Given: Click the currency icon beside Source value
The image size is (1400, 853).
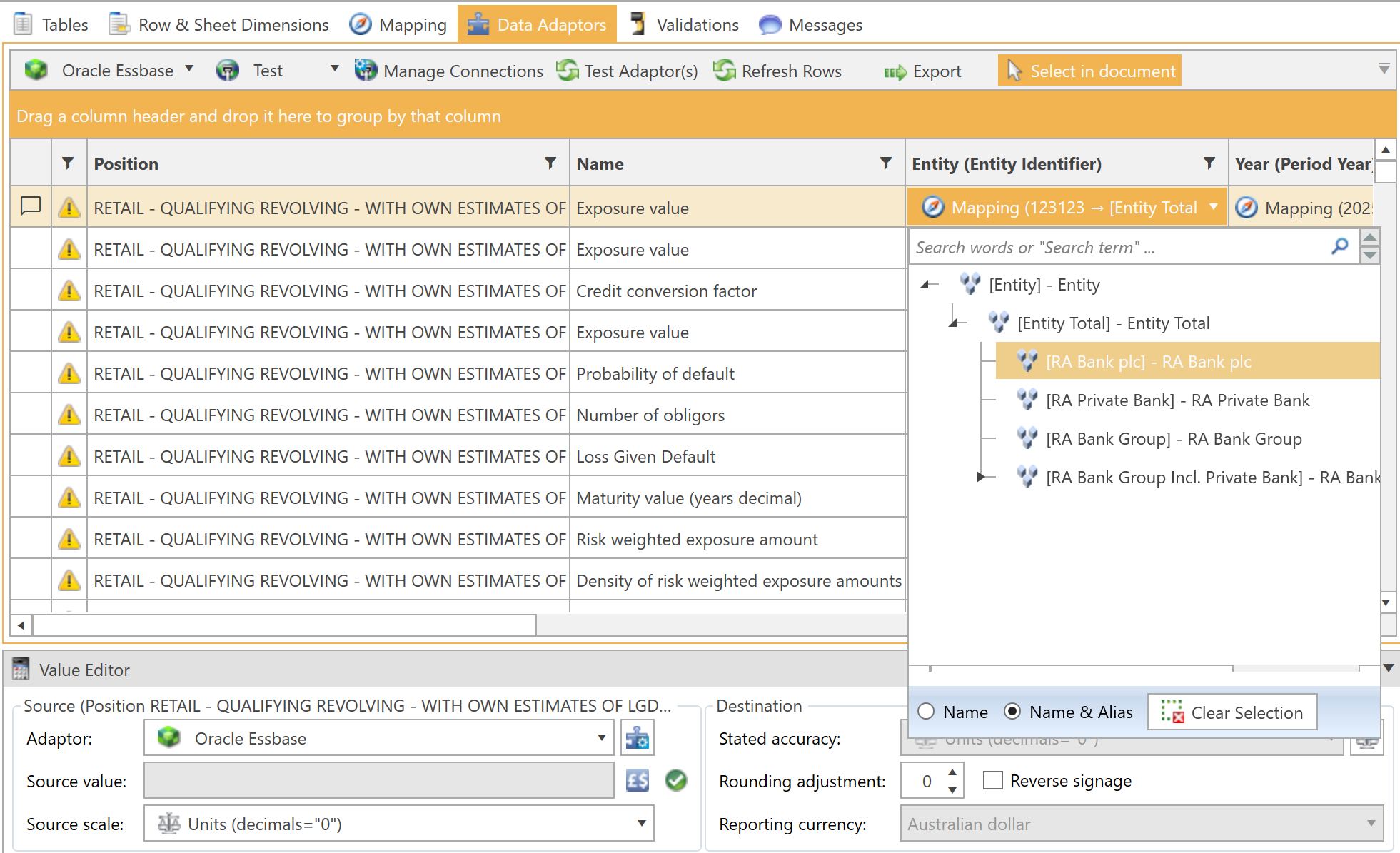Looking at the screenshot, I should click(638, 781).
